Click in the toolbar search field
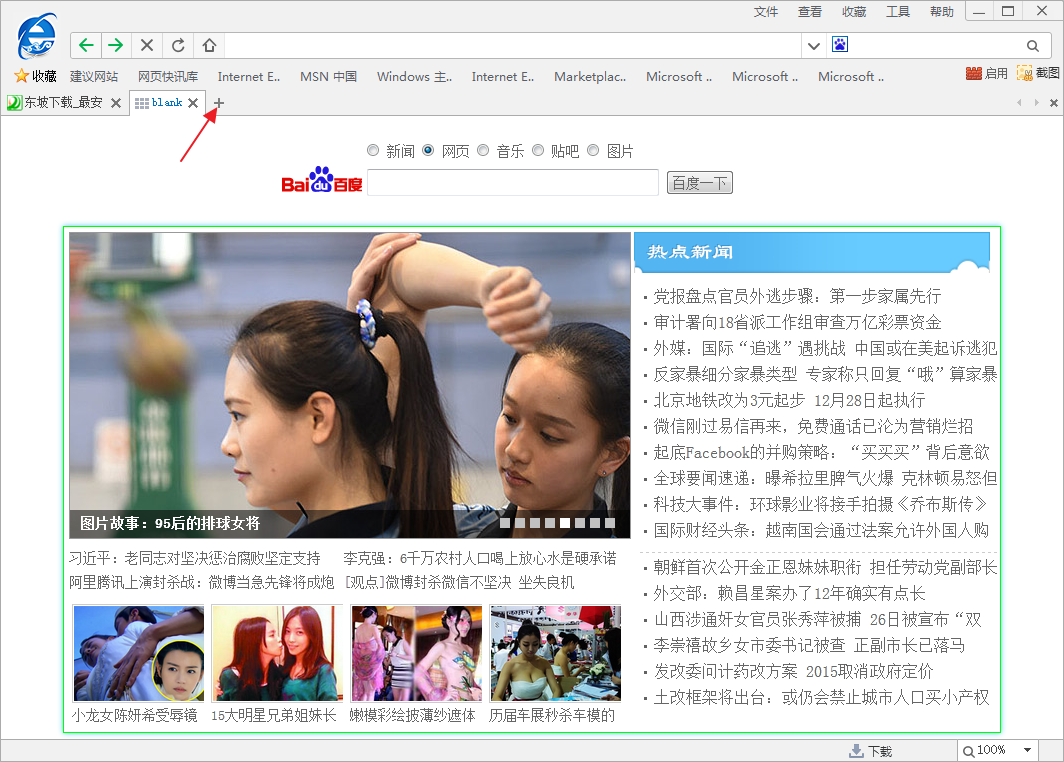 [x=935, y=45]
